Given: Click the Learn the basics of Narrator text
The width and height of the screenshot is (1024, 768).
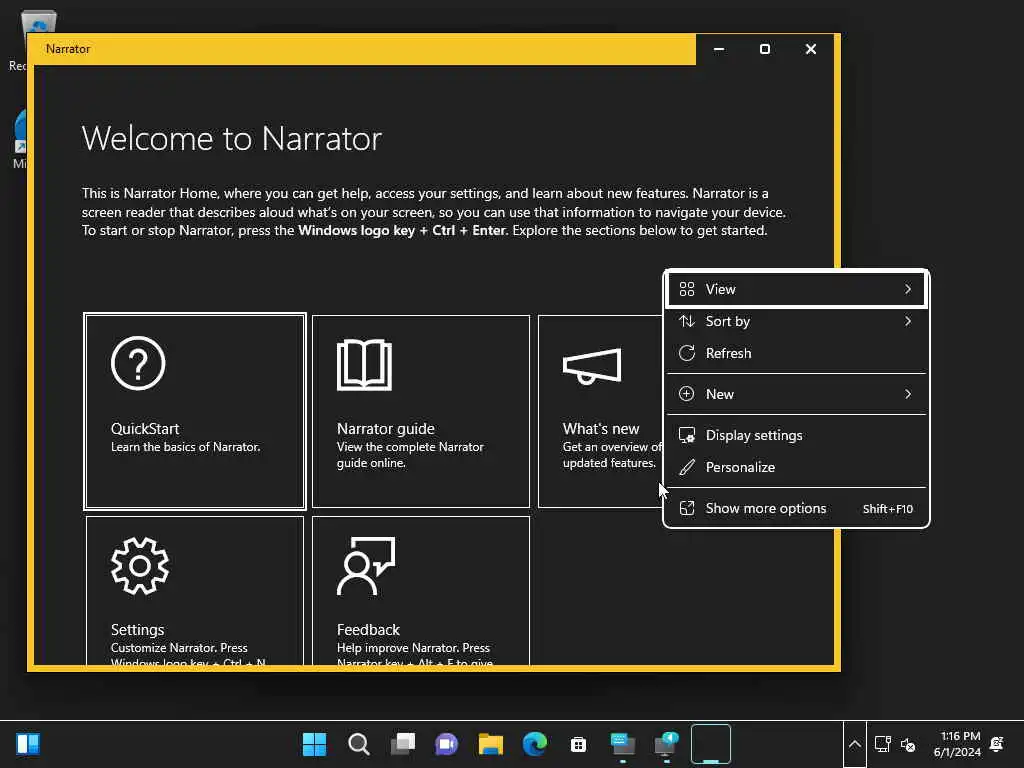Looking at the screenshot, I should tap(185, 447).
